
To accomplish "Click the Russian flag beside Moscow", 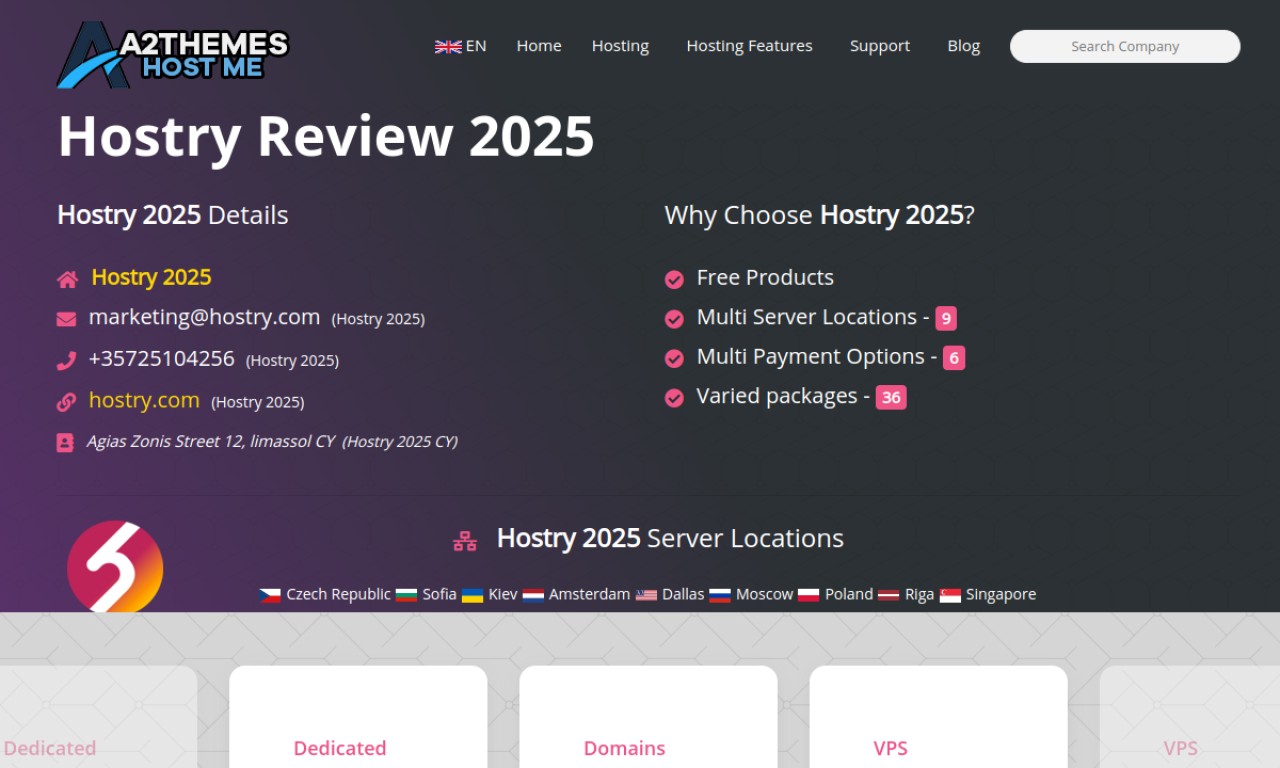I will pyautogui.click(x=720, y=595).
